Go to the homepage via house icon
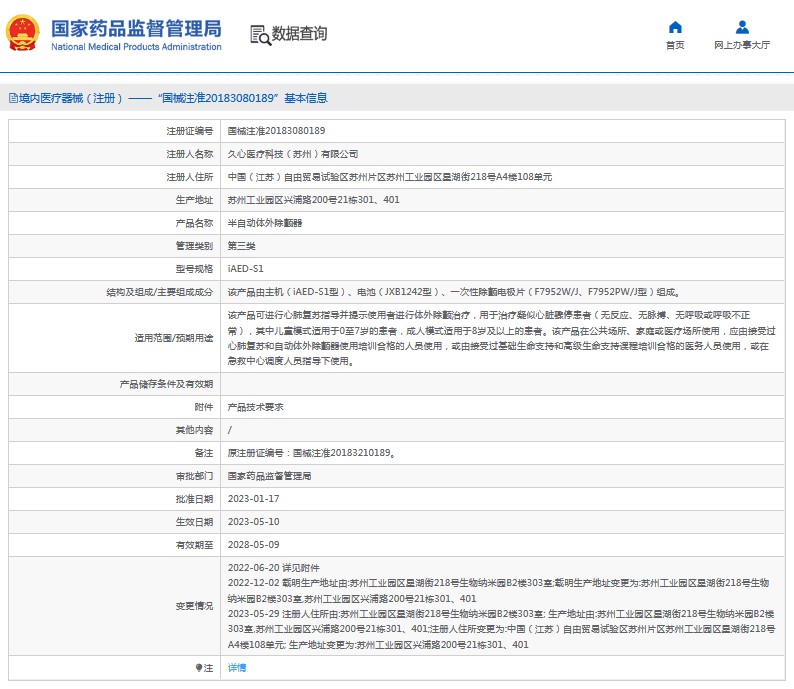 pyautogui.click(x=675, y=27)
